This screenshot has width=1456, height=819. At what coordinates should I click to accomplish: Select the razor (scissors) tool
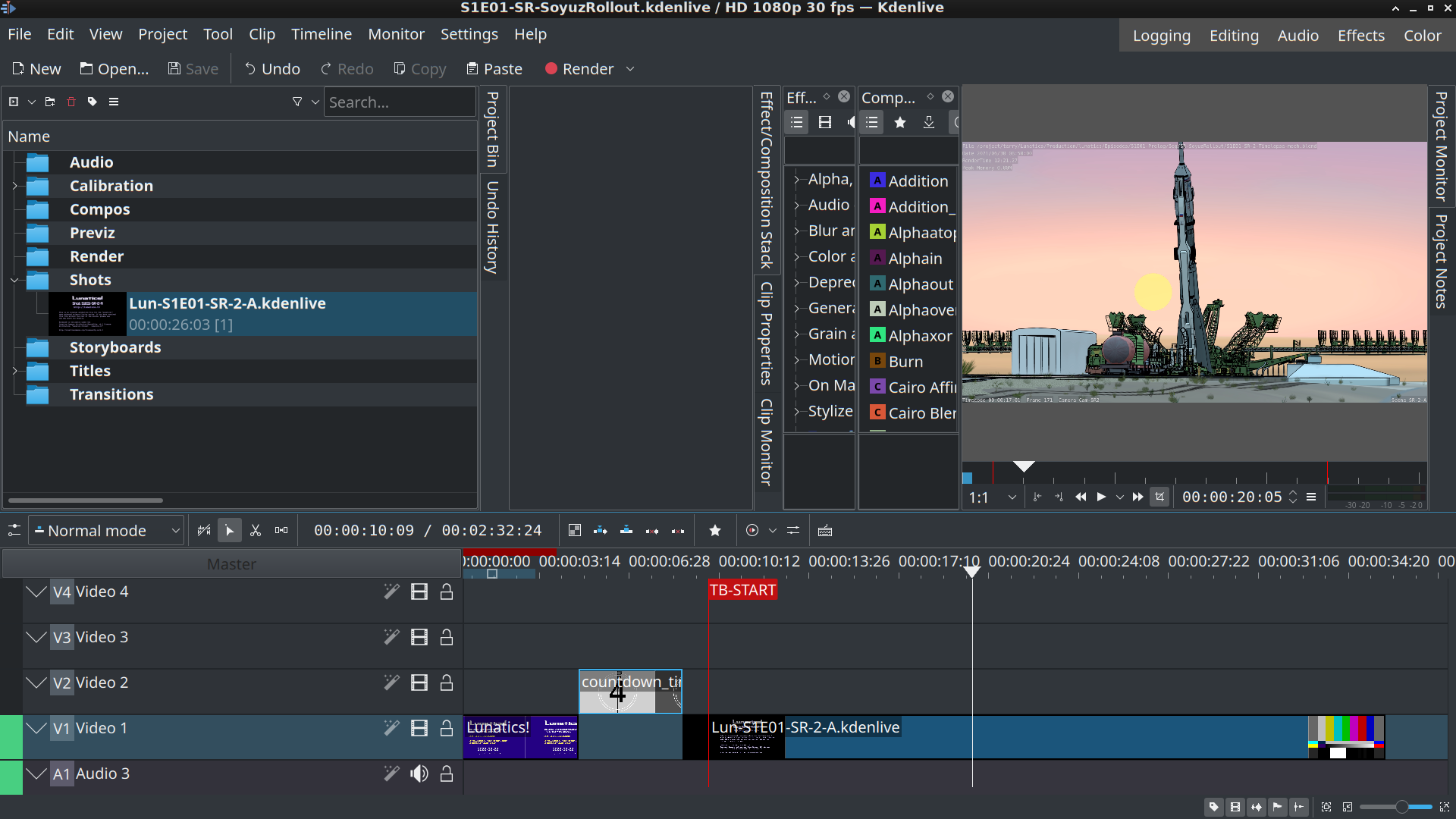pos(256,531)
